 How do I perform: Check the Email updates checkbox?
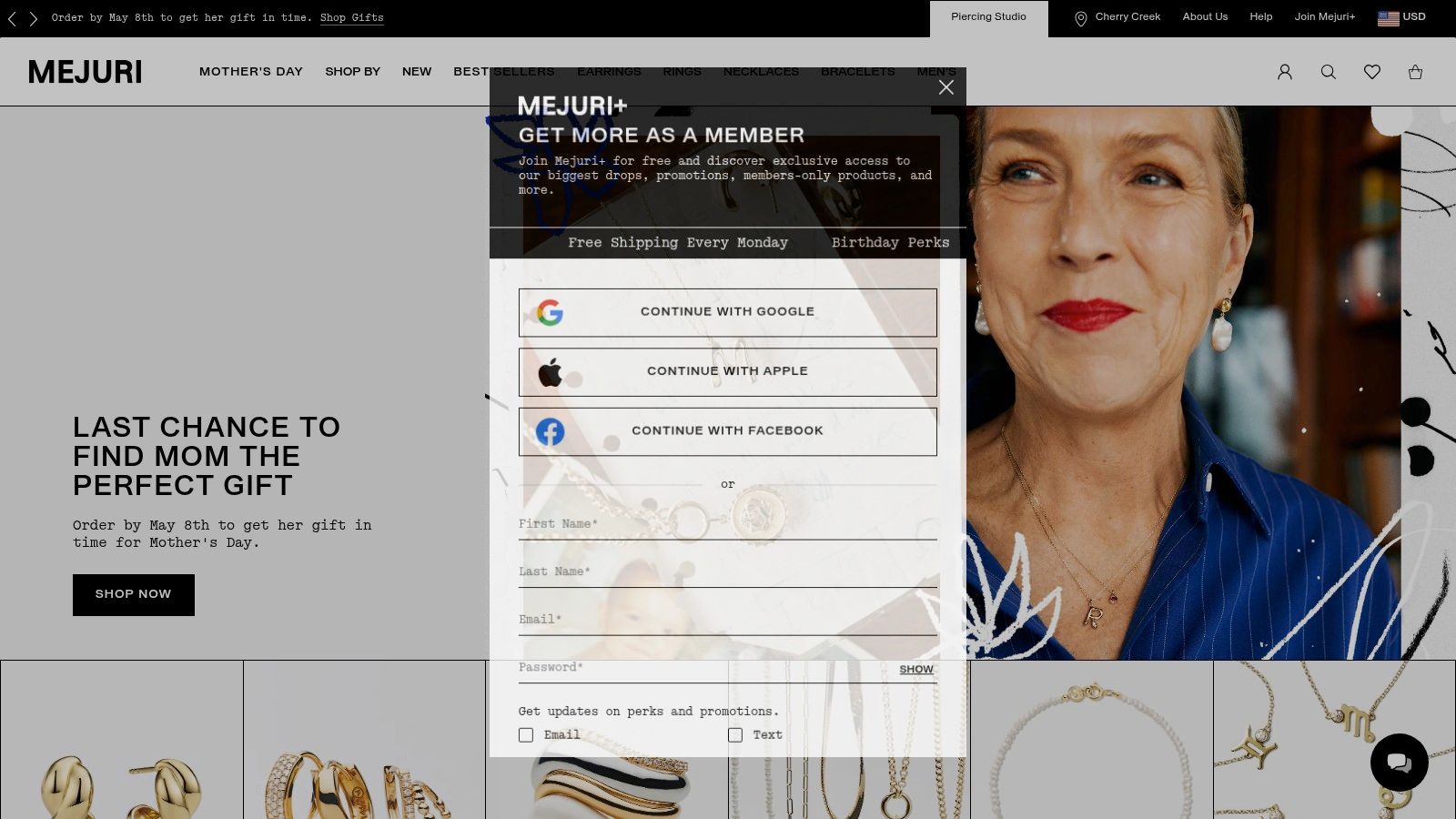526,735
